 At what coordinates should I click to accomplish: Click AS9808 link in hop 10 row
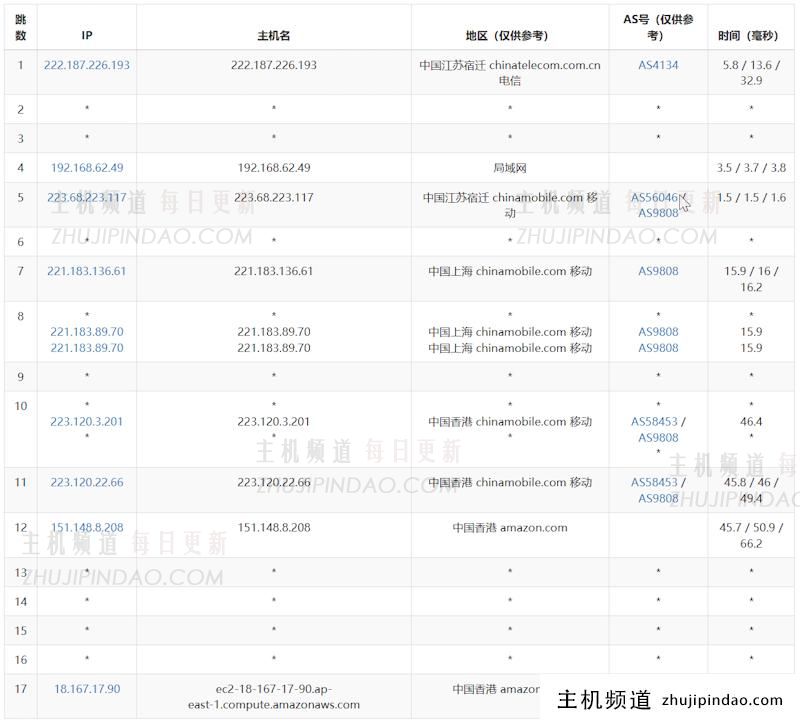coord(658,437)
